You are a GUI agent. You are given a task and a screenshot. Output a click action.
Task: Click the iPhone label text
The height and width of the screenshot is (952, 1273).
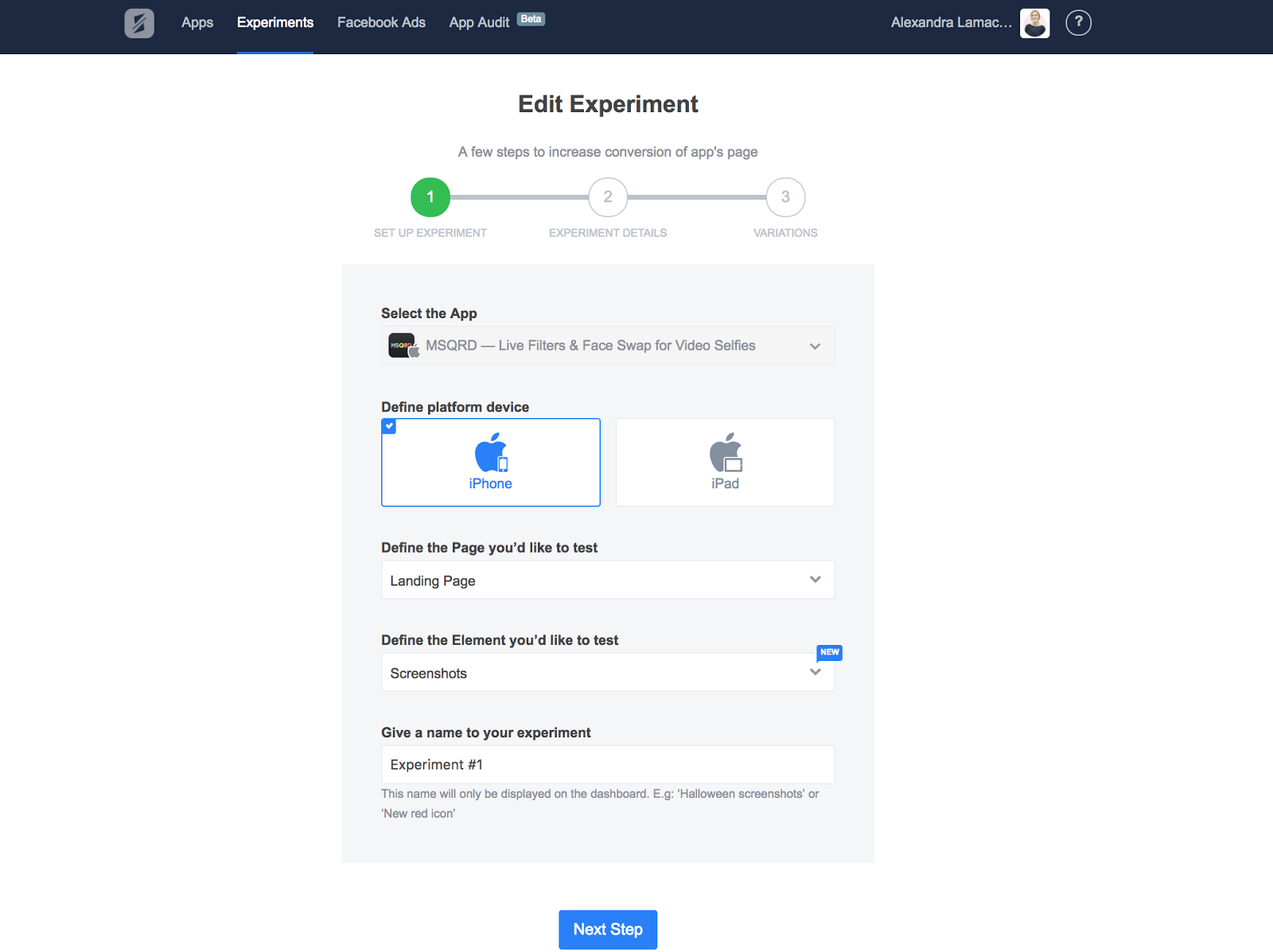491,484
